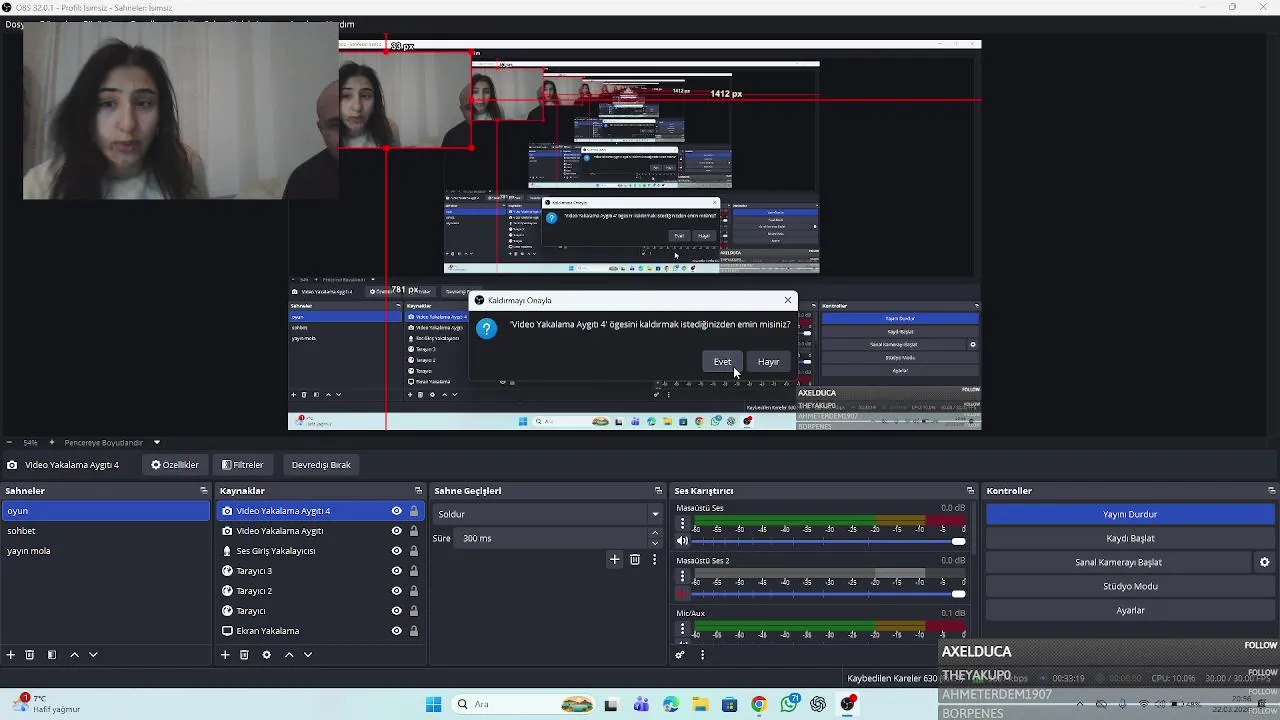
Task: Enable Stüdyo Modu
Action: (1130, 586)
